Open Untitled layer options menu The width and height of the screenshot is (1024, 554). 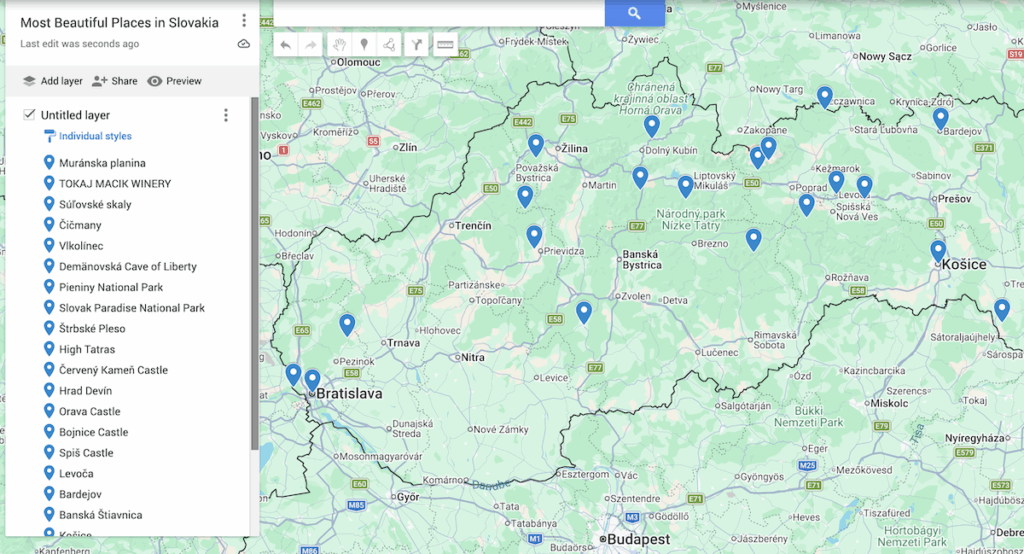(226, 115)
